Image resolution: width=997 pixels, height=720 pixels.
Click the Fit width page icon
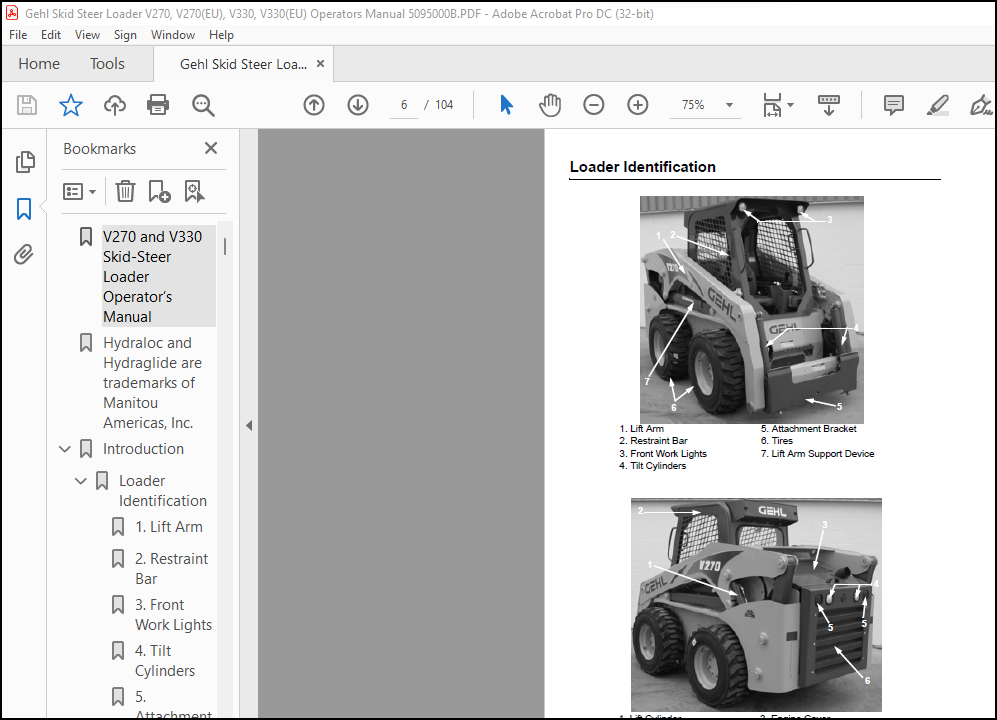click(x=772, y=105)
